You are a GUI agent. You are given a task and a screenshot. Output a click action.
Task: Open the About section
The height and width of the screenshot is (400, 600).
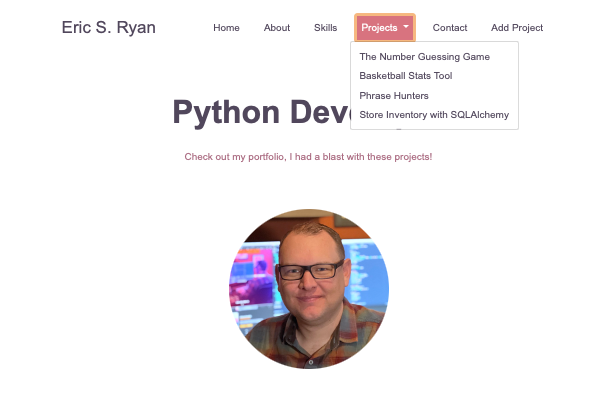pos(277,28)
